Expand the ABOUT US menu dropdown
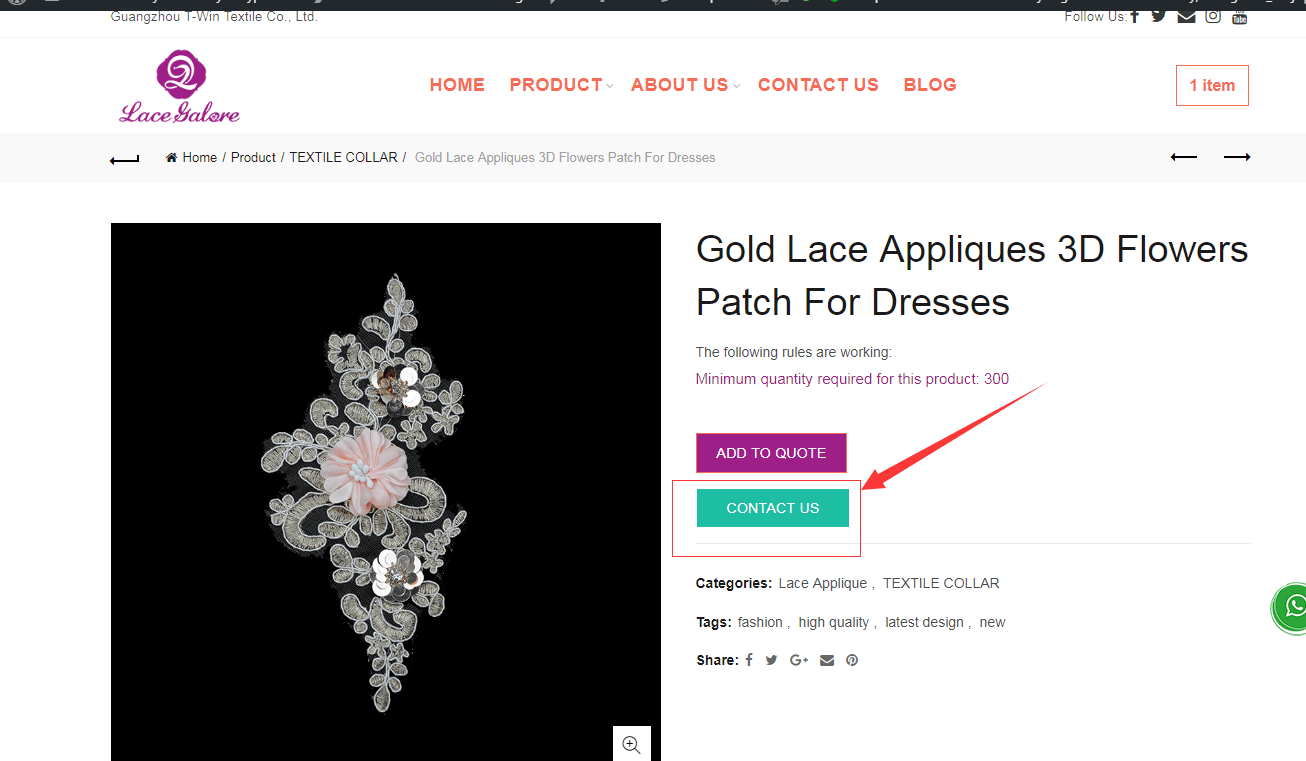Image resolution: width=1306 pixels, height=761 pixels. pyautogui.click(x=685, y=85)
